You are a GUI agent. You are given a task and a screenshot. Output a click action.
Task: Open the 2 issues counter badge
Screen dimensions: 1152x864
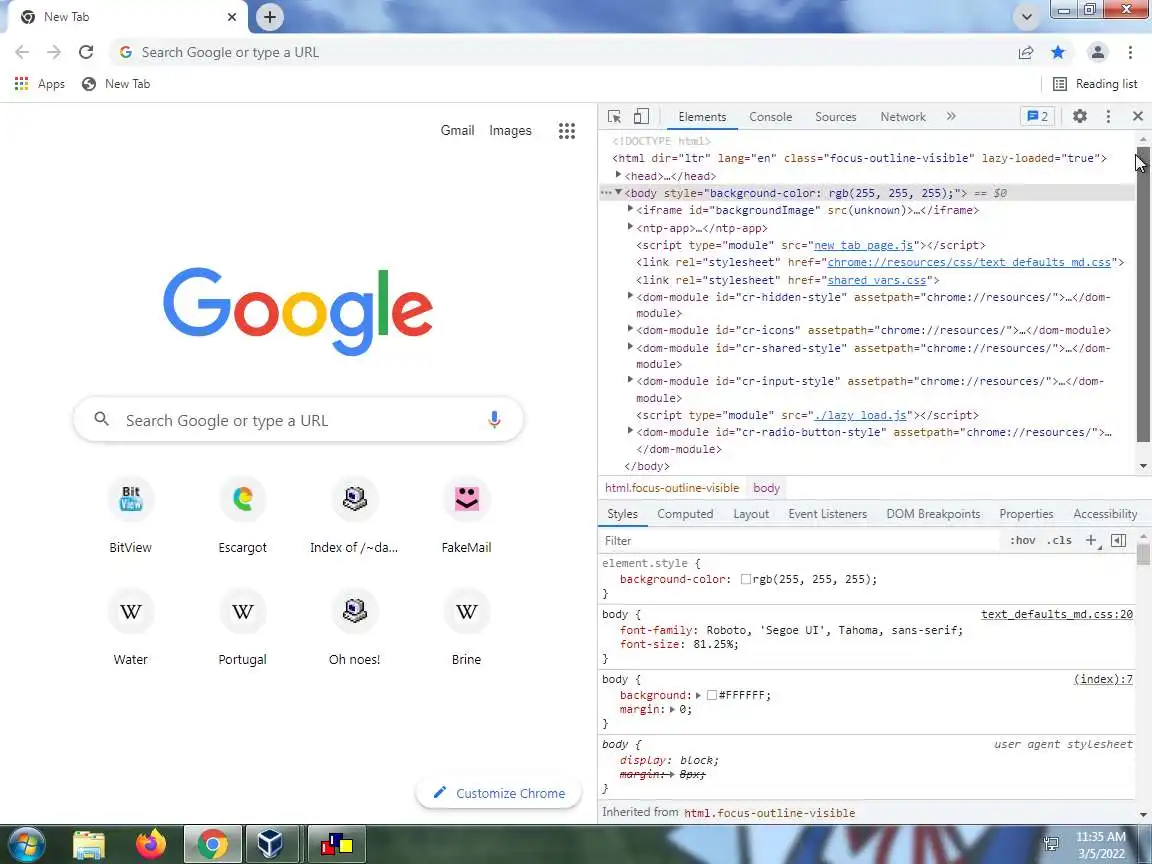[x=1037, y=116]
